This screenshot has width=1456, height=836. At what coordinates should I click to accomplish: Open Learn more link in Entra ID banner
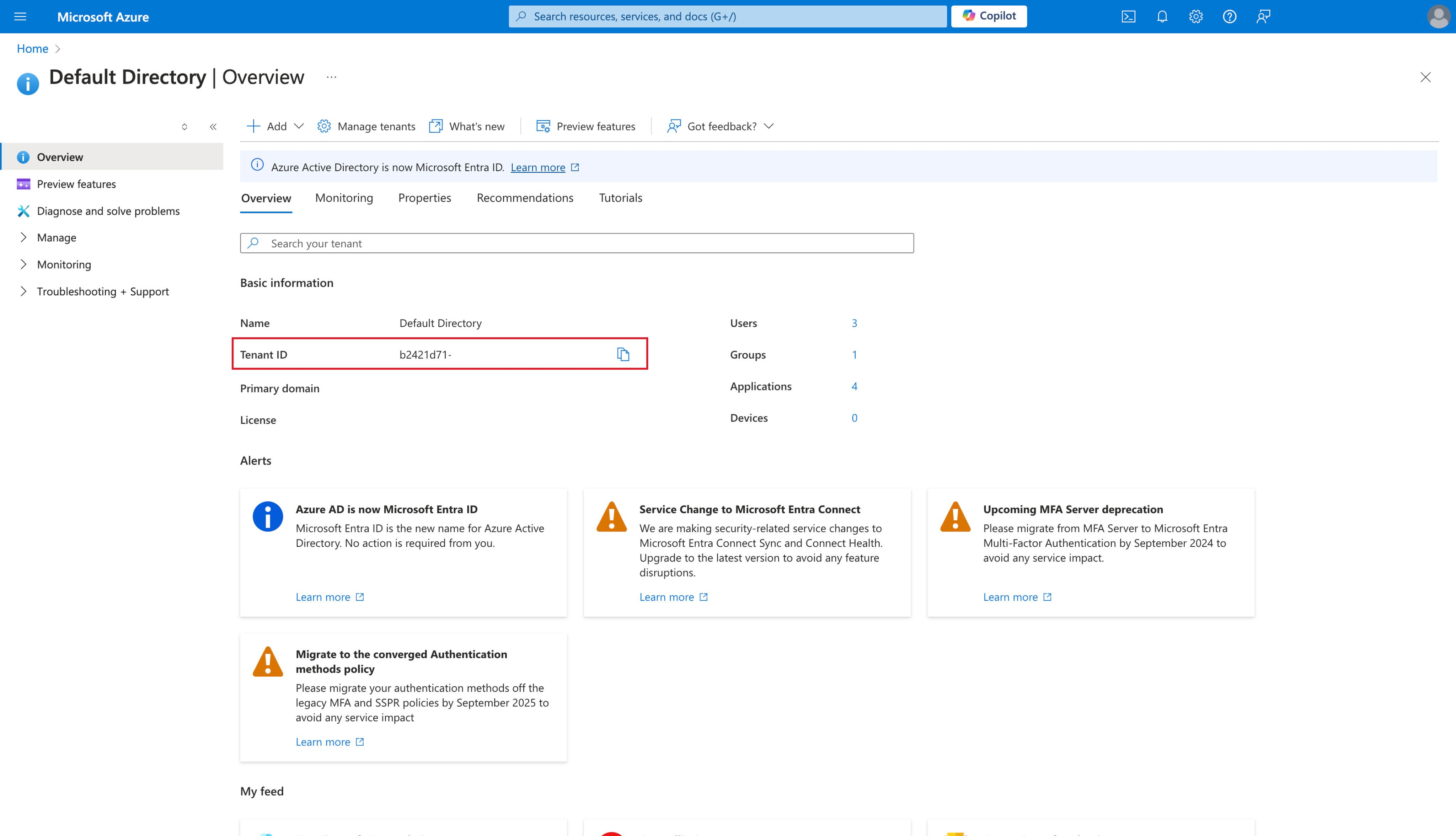point(538,168)
